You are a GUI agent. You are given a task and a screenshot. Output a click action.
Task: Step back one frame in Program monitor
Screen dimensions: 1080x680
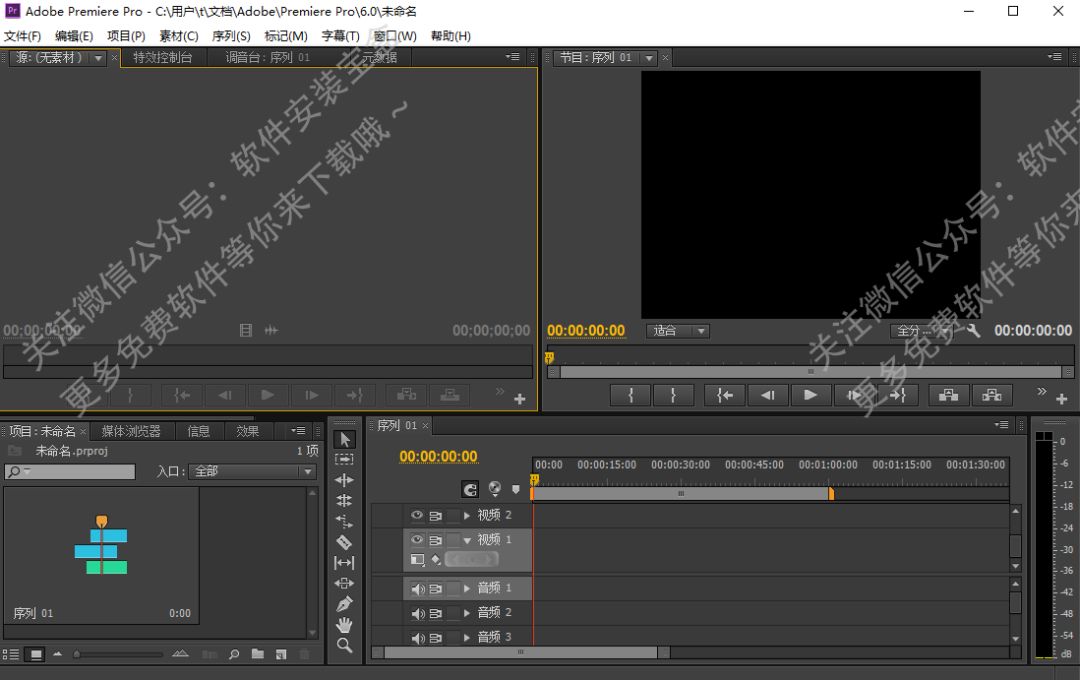[767, 395]
